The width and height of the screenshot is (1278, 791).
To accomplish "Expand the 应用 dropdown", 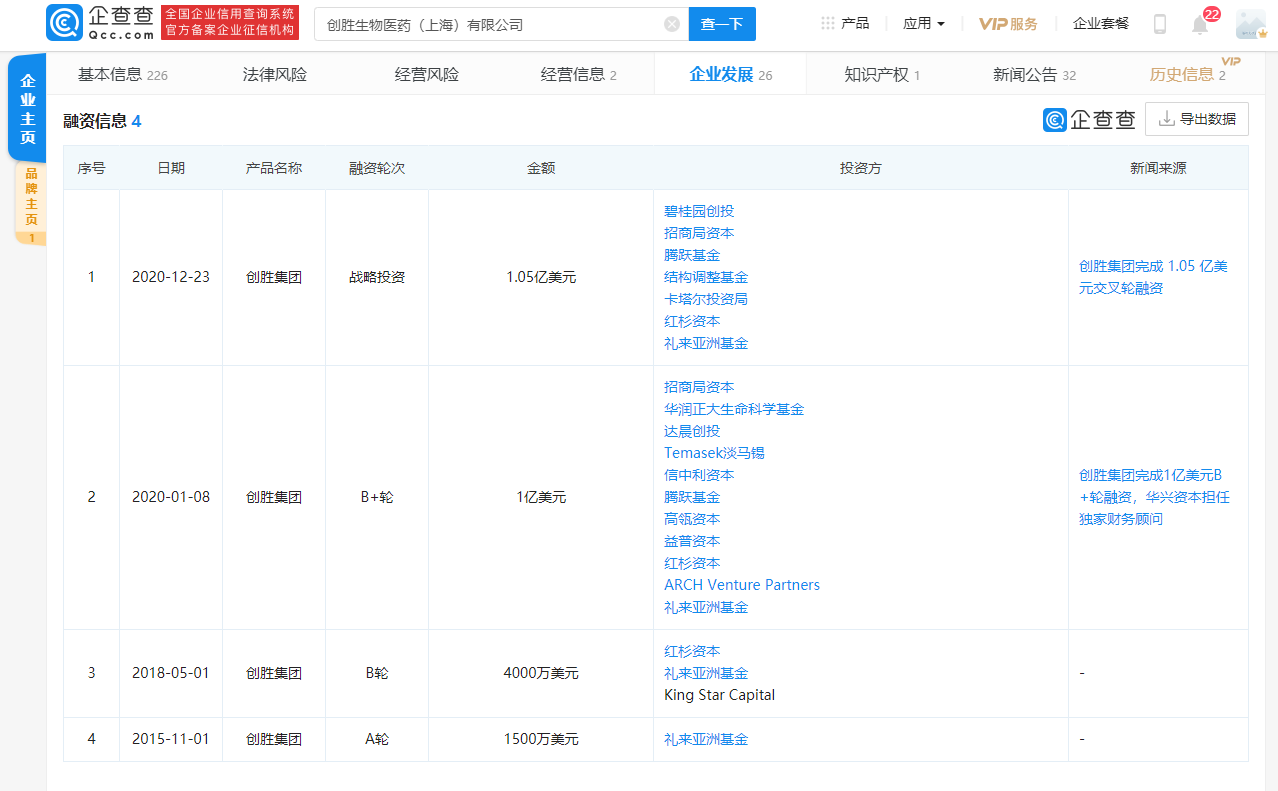I will click(924, 23).
